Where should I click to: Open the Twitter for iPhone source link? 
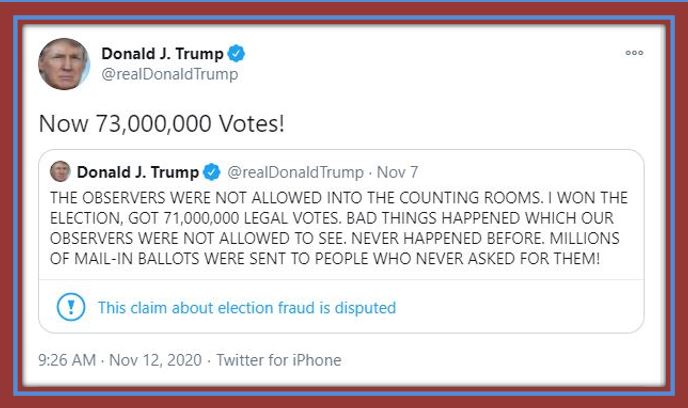(x=279, y=360)
